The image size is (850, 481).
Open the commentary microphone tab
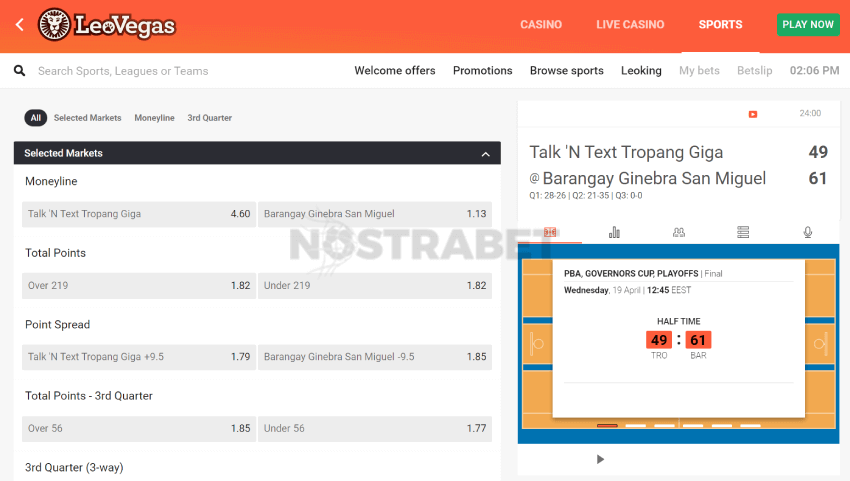coord(808,232)
